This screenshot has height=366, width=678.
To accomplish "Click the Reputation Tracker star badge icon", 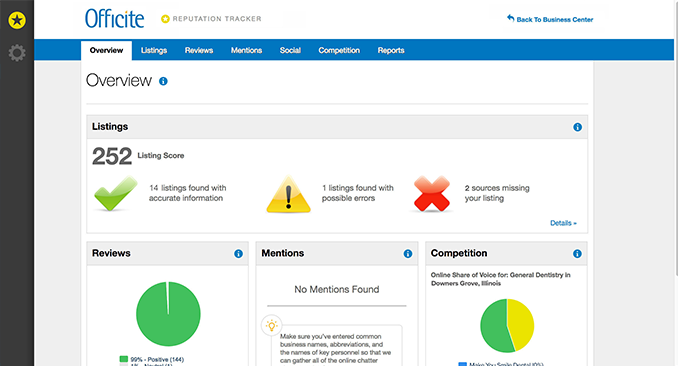I will click(x=165, y=19).
